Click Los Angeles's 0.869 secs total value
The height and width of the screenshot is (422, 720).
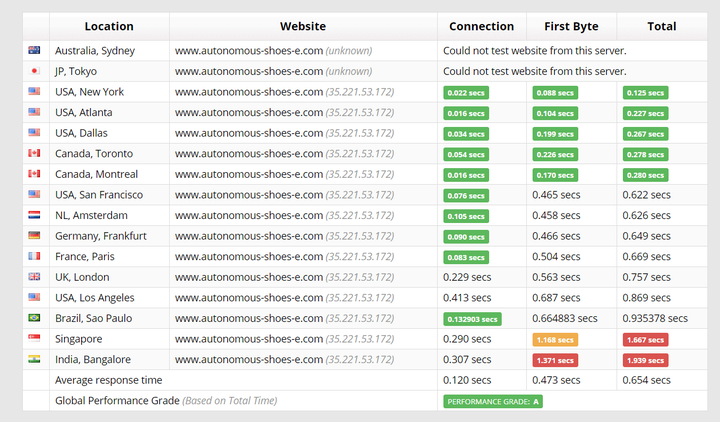647,298
